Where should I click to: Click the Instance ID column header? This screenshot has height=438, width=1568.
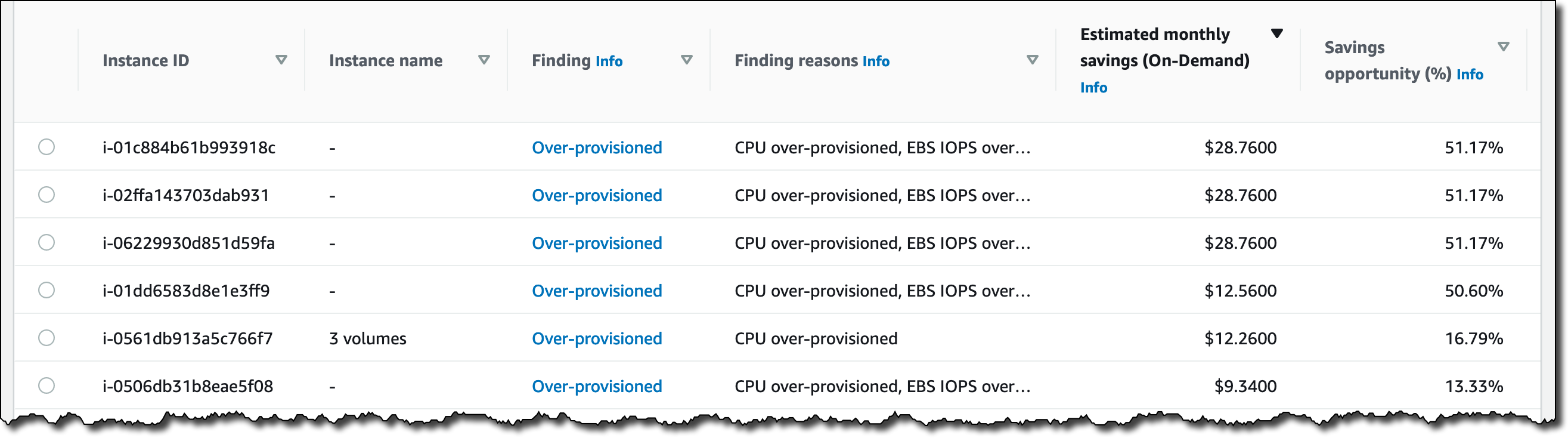[x=145, y=60]
